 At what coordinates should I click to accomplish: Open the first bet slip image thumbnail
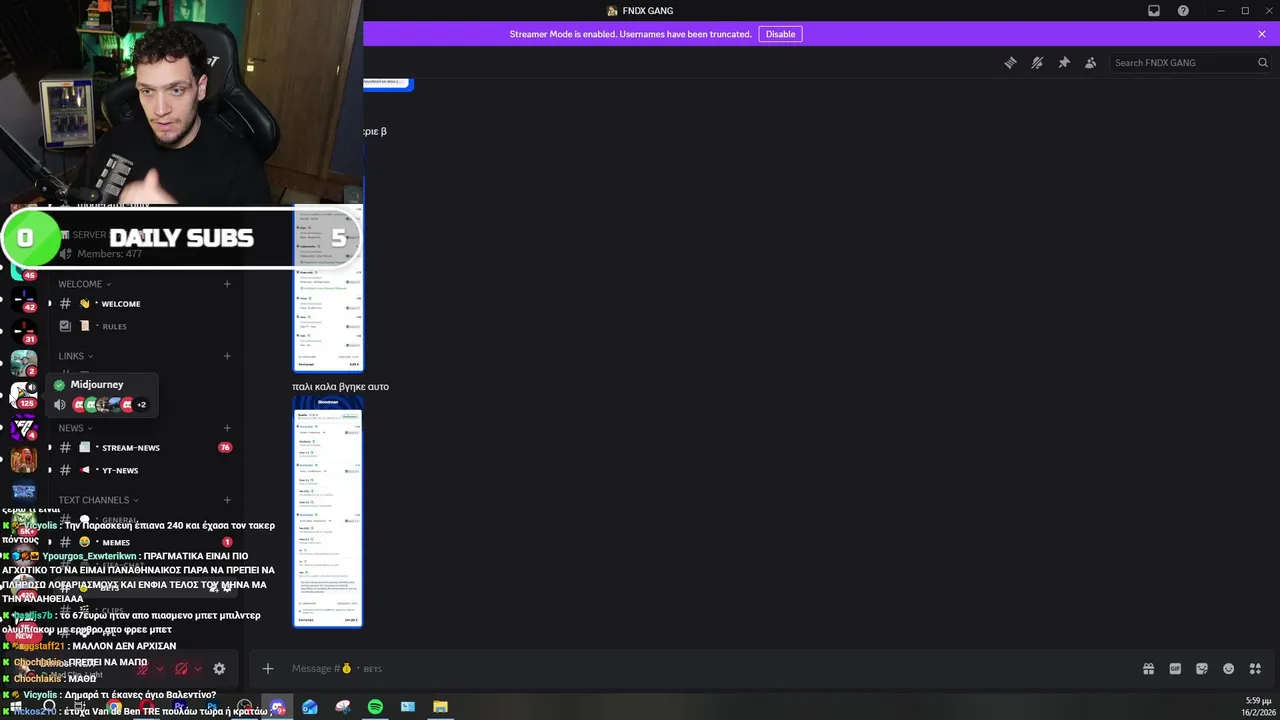(328, 290)
